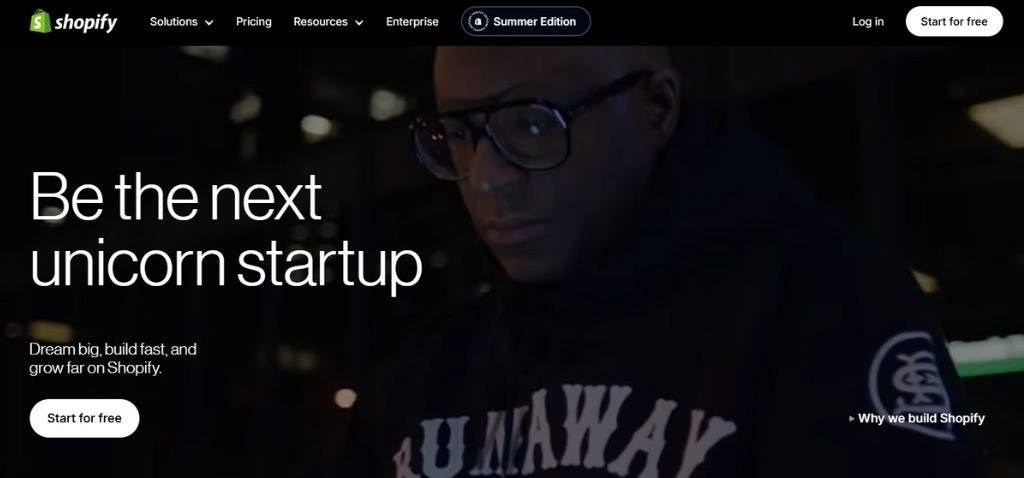
Task: Open the Enterprise navigation link
Action: coord(412,22)
